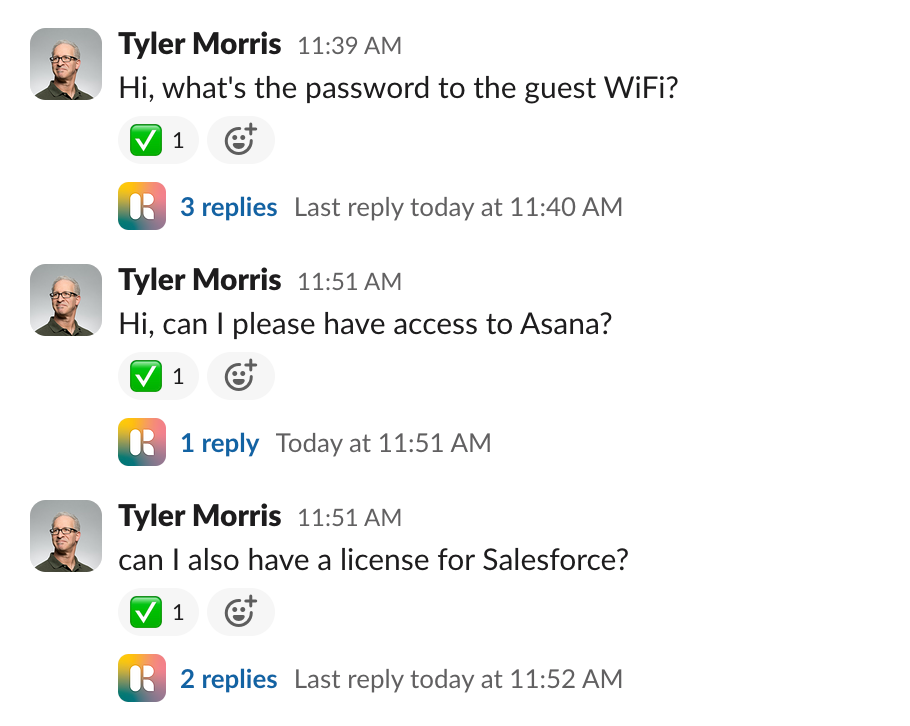910x726 pixels.
Task: Remove the checkmark reaction from the Asana request
Action: click(x=157, y=376)
